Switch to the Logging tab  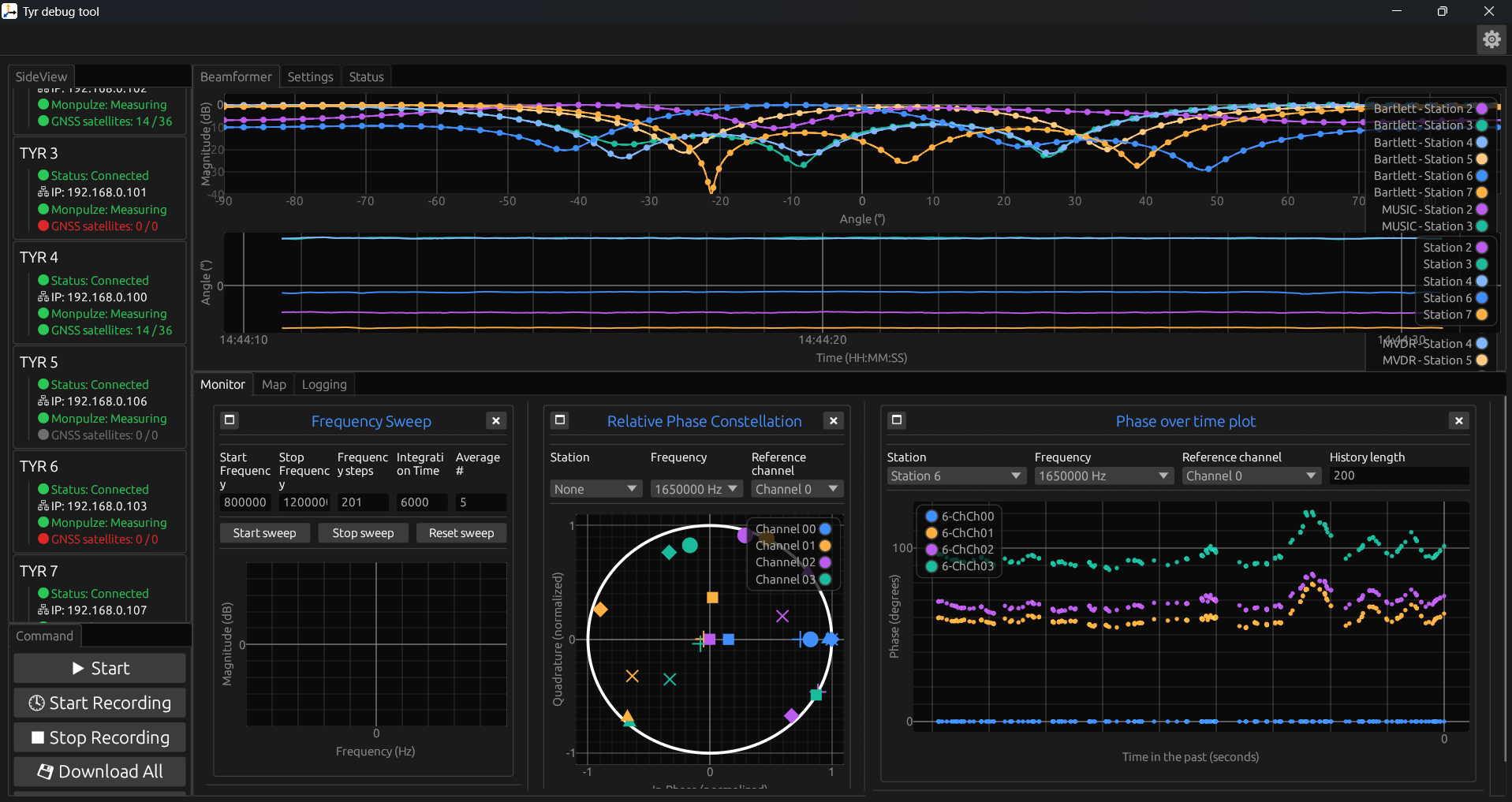tap(324, 384)
